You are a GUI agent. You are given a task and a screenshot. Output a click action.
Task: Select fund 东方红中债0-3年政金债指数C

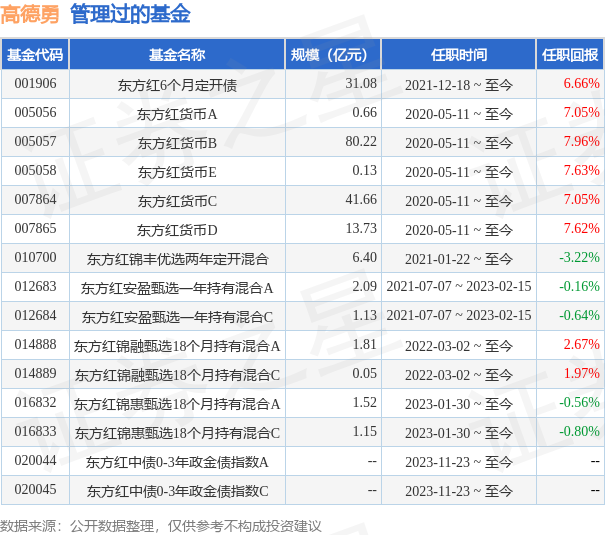(177, 491)
